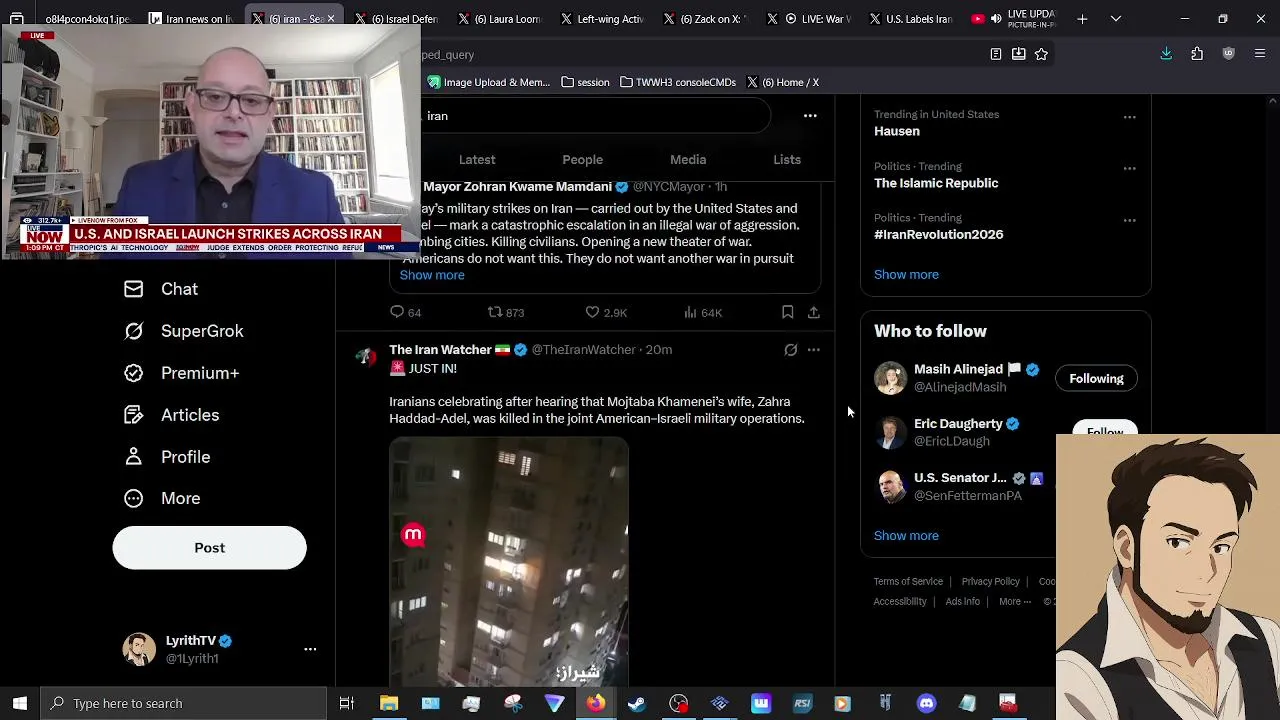Click the taskbar search box

pos(184,703)
